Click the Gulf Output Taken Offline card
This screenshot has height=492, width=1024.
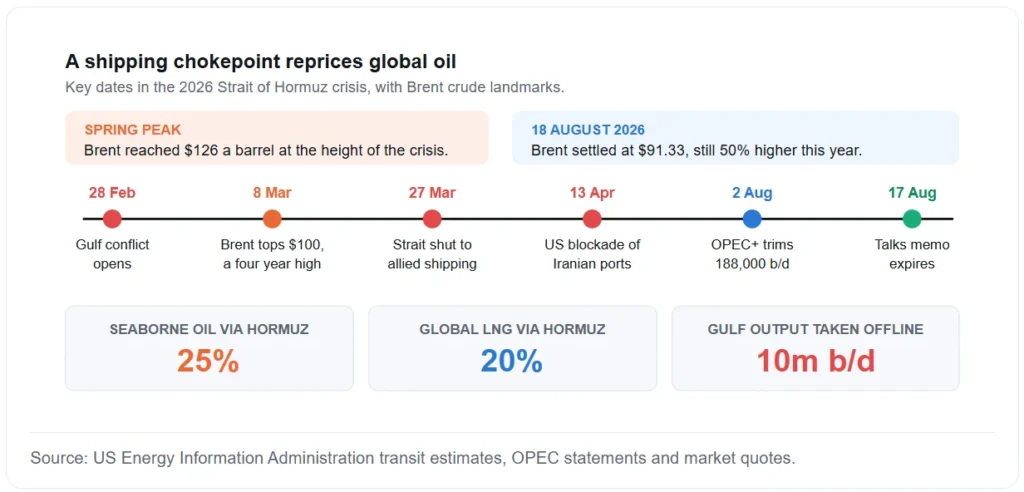[816, 348]
